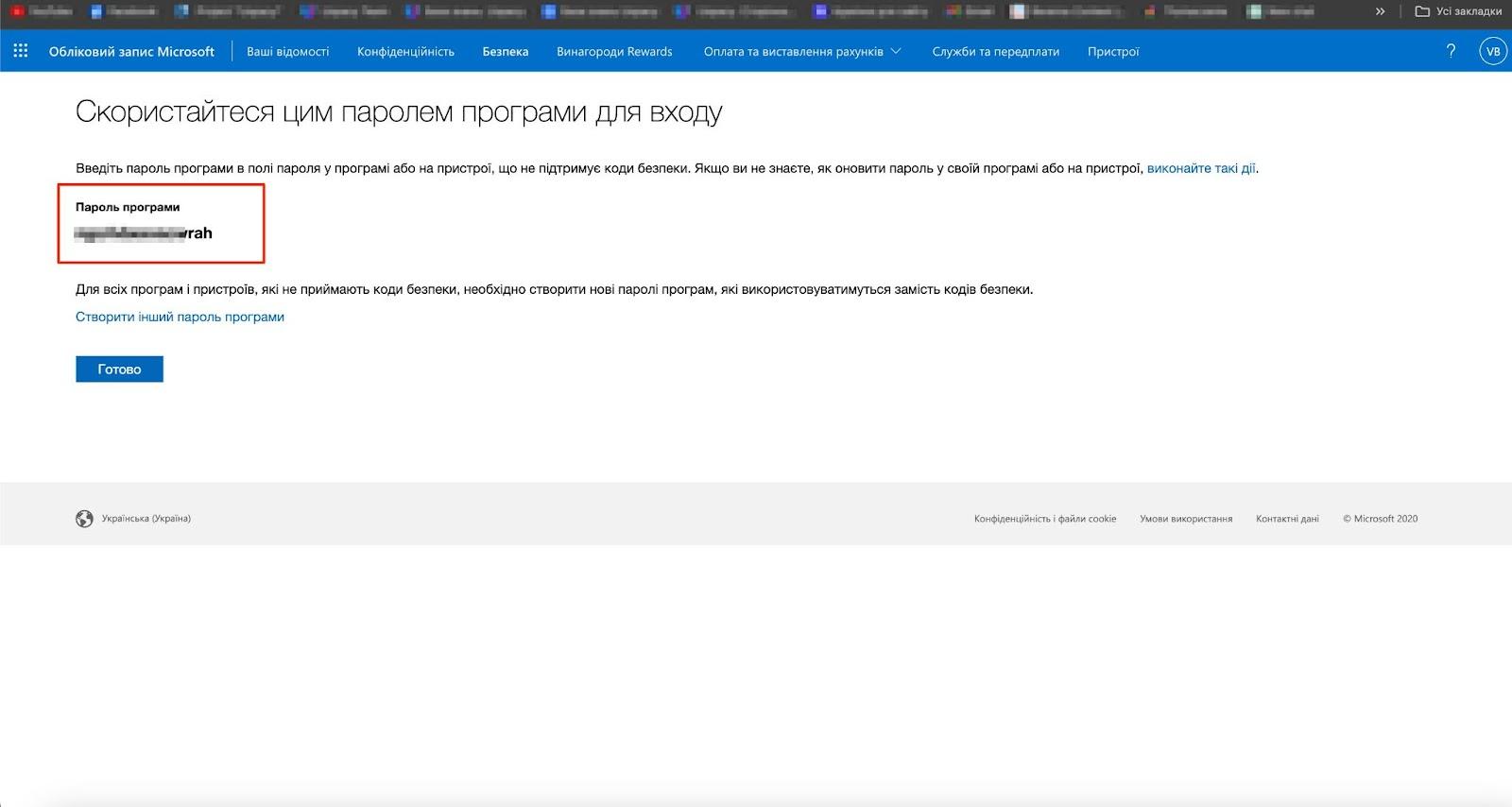This screenshot has width=1512, height=807.
Task: Select the Безпека tab
Action: (506, 51)
